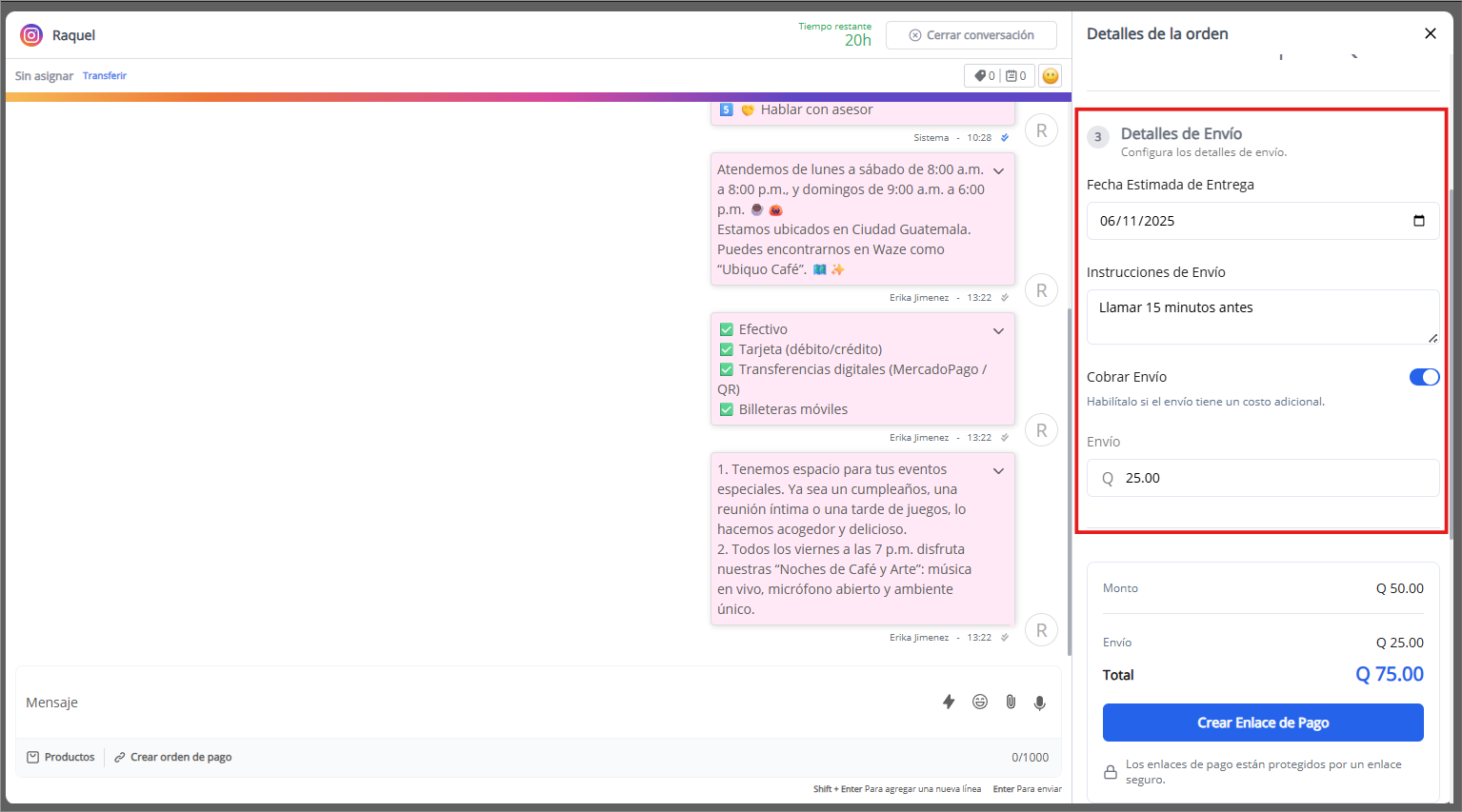Open the date picker calendar icon
This screenshot has height=812, width=1462.
coord(1418,221)
